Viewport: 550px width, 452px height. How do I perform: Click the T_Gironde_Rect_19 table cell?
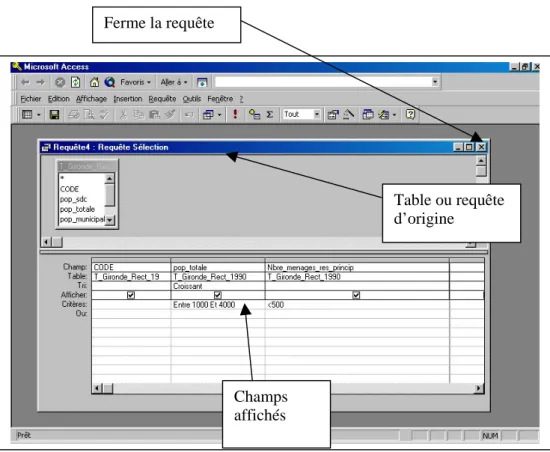(x=131, y=277)
